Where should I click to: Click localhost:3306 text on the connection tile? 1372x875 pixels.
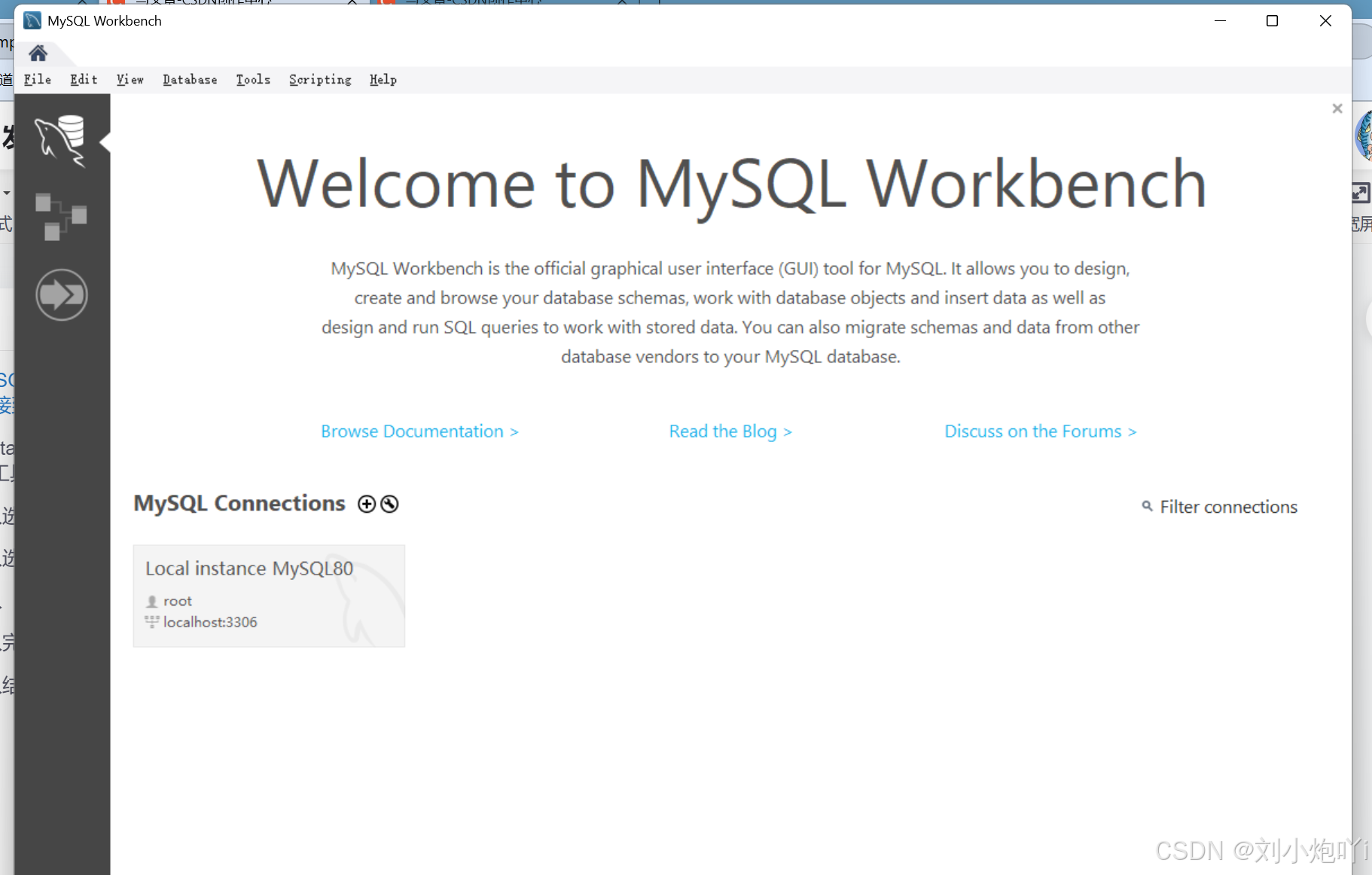tap(210, 622)
